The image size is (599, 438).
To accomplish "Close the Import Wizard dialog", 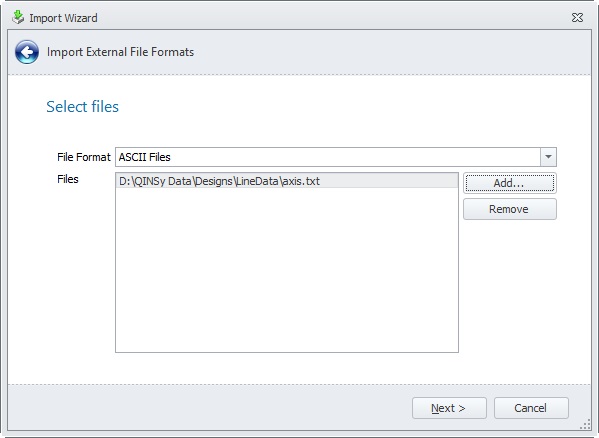I will 577,18.
